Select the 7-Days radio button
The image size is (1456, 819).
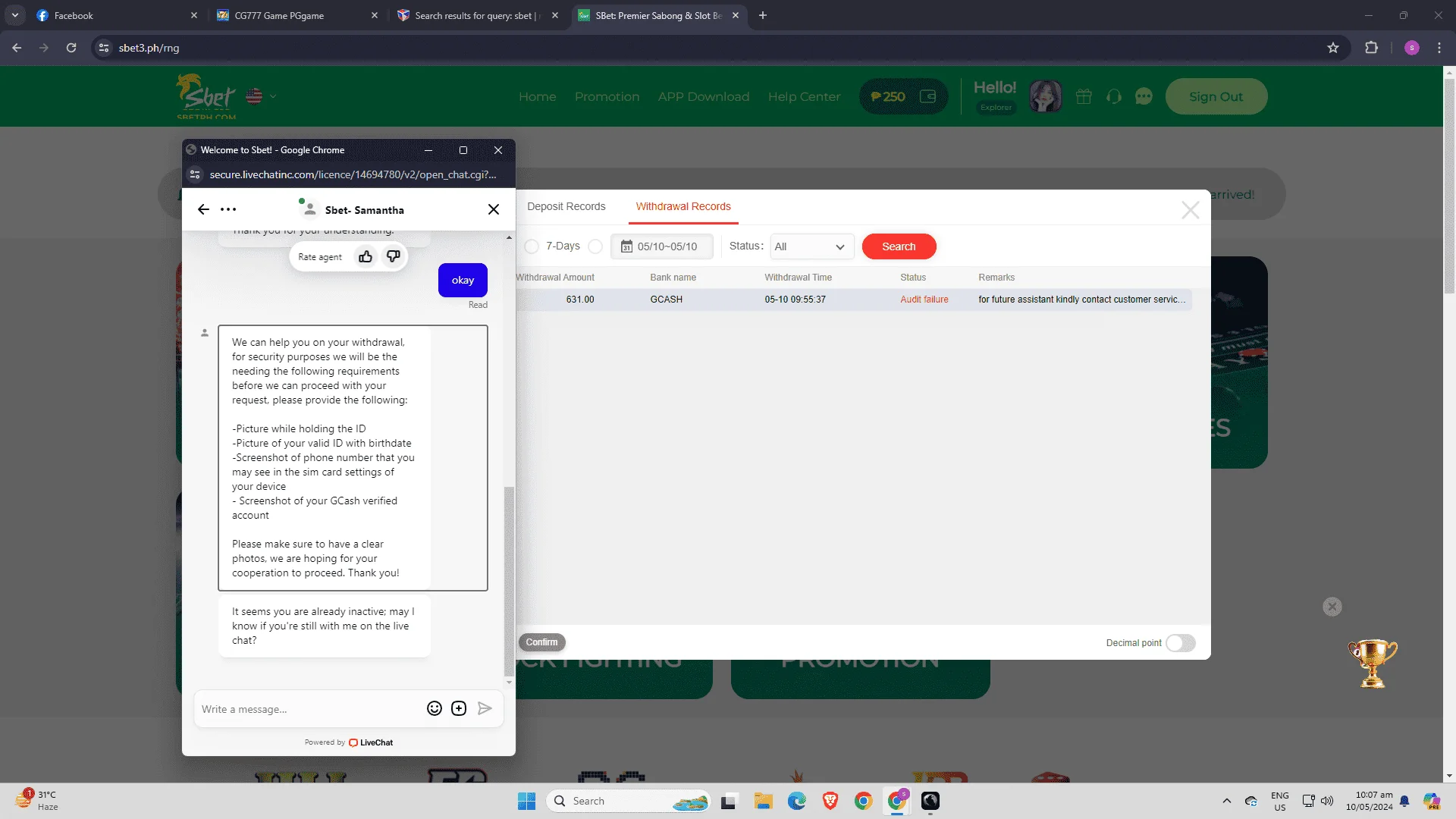coord(532,246)
